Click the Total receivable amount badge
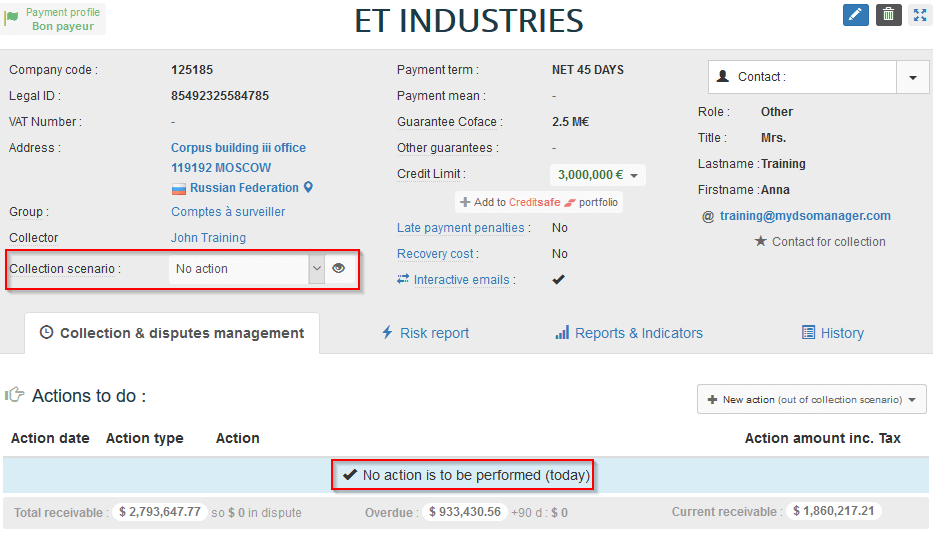Viewport: 933px width, 534px height. pos(159,512)
